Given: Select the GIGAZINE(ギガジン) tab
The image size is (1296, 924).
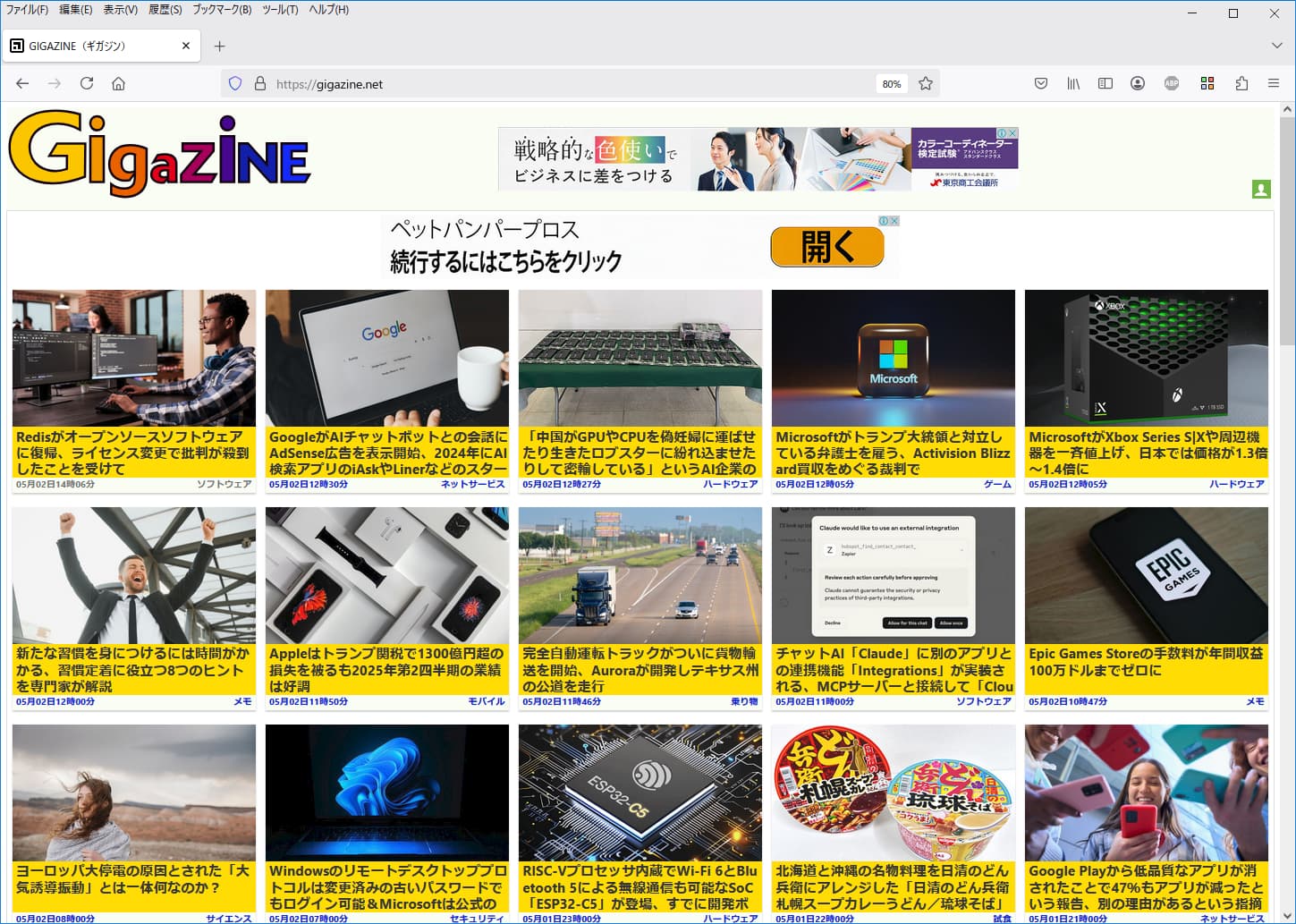Looking at the screenshot, I should [x=101, y=46].
